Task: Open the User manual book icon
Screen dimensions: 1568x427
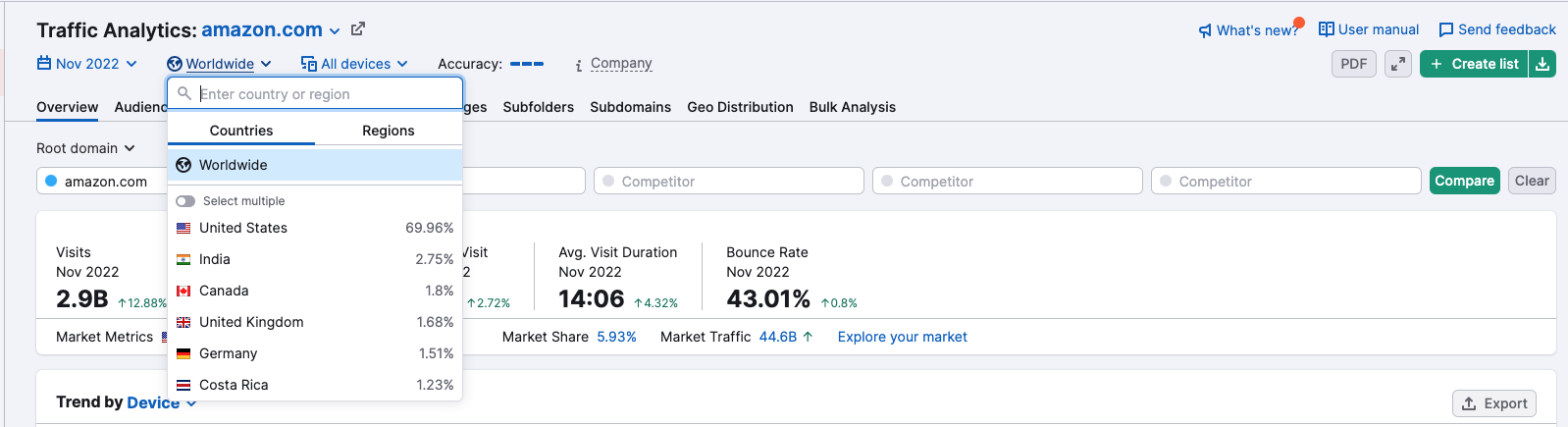Action: tap(1326, 29)
